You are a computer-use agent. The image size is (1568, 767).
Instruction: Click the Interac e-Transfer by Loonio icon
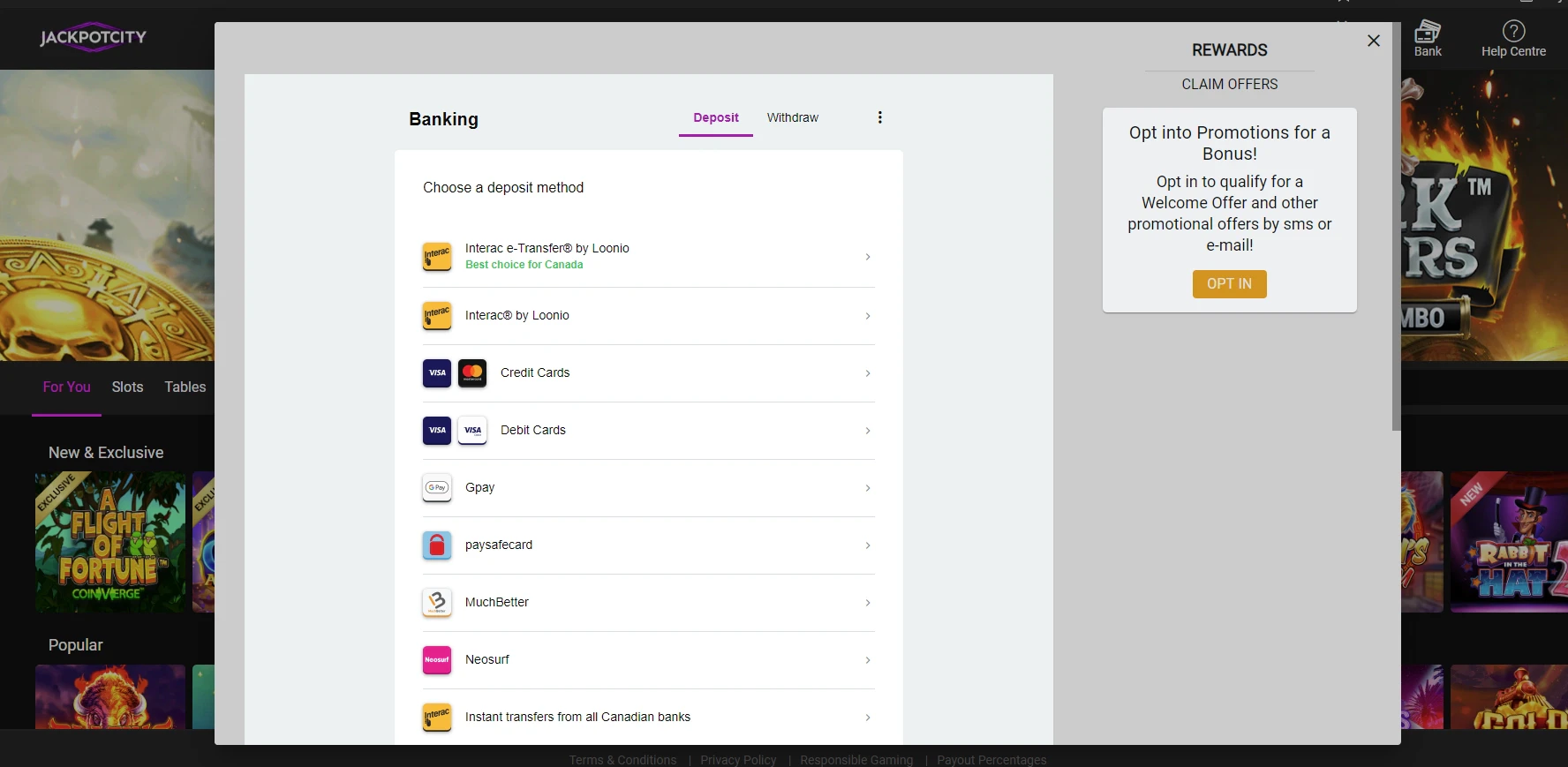tap(437, 257)
